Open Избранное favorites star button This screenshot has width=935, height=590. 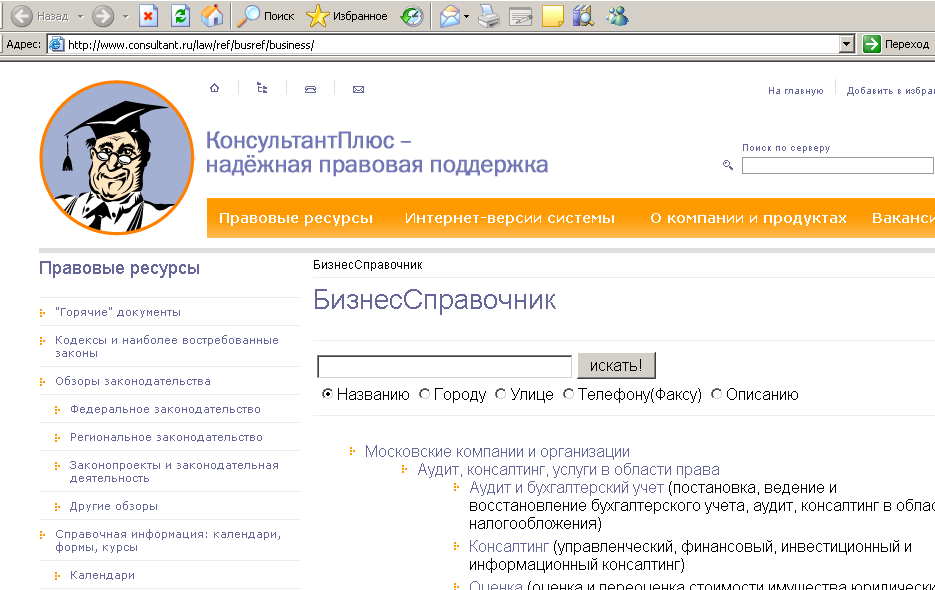coord(347,16)
